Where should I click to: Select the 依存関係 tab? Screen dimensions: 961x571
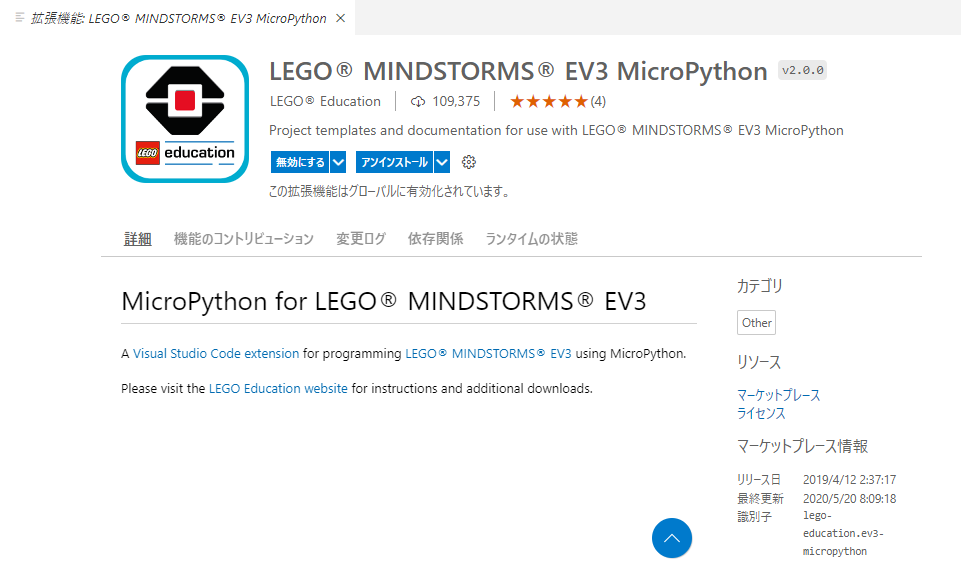pos(435,239)
